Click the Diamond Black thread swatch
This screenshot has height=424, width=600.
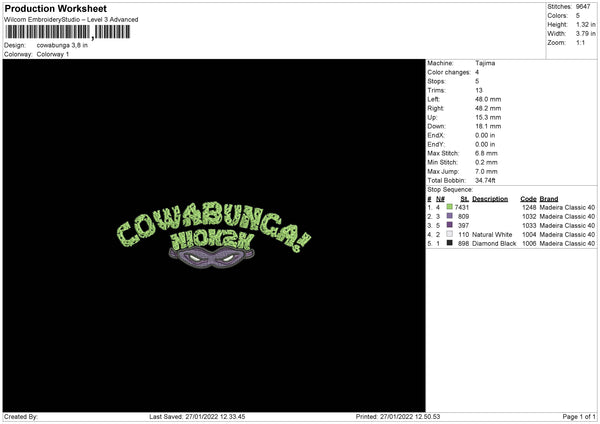[x=449, y=243]
